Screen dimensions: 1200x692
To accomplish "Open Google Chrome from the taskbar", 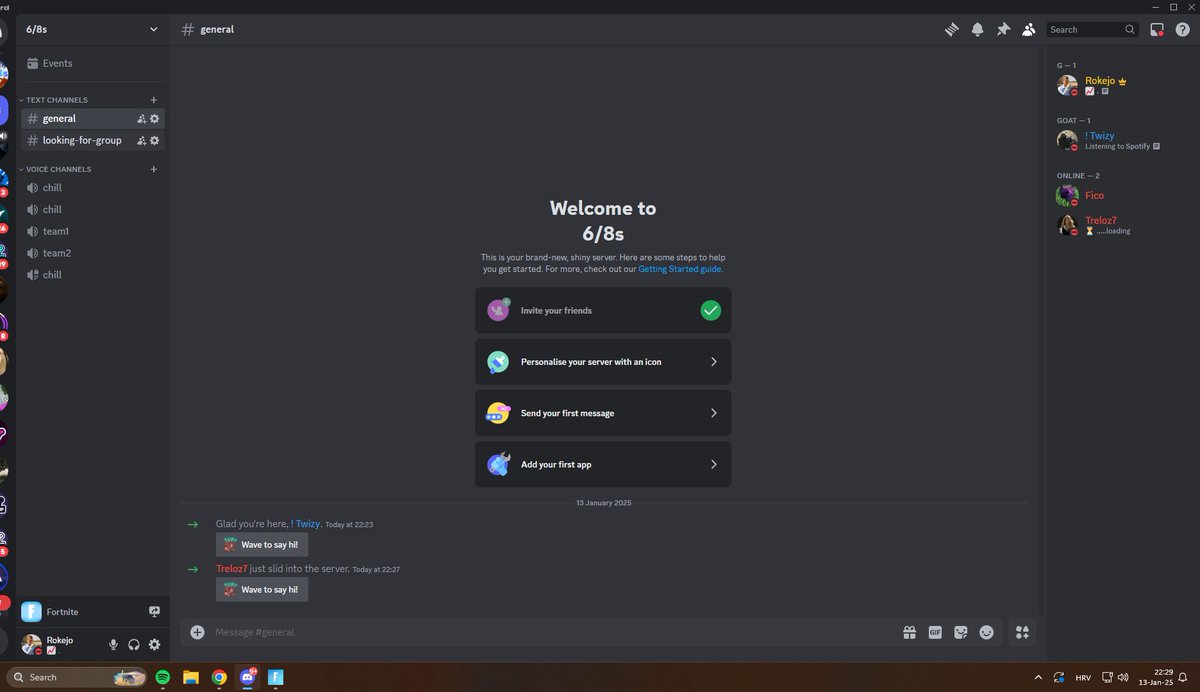I will (x=219, y=677).
